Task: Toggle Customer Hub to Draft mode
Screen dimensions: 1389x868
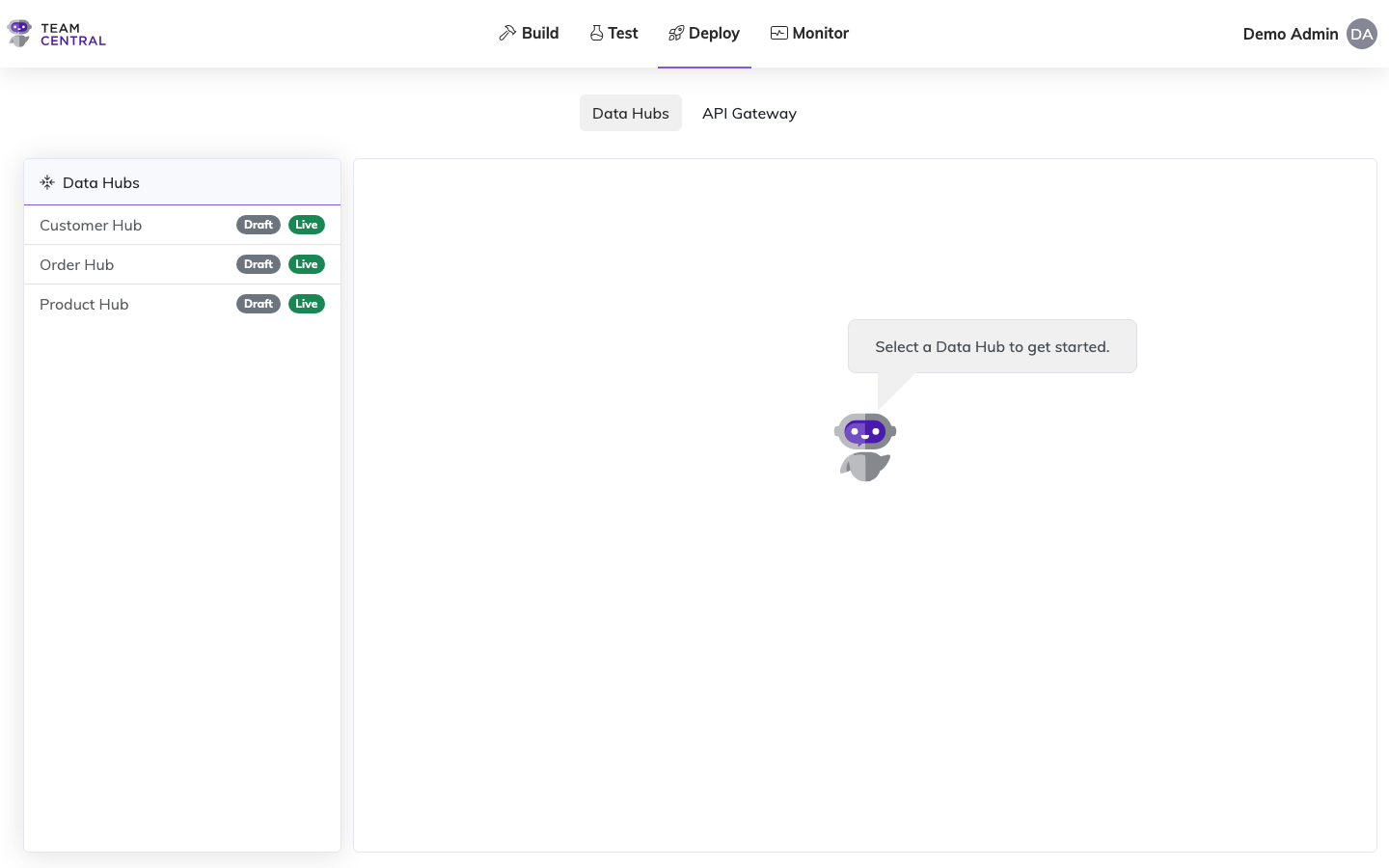Action: click(258, 224)
